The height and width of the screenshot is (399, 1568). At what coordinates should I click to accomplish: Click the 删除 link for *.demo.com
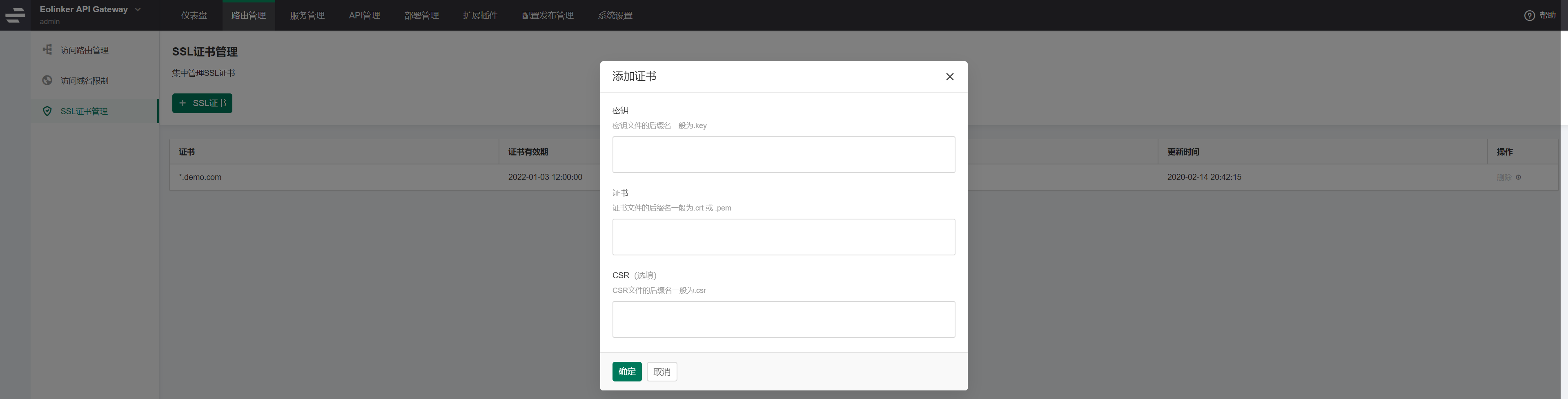(1503, 177)
